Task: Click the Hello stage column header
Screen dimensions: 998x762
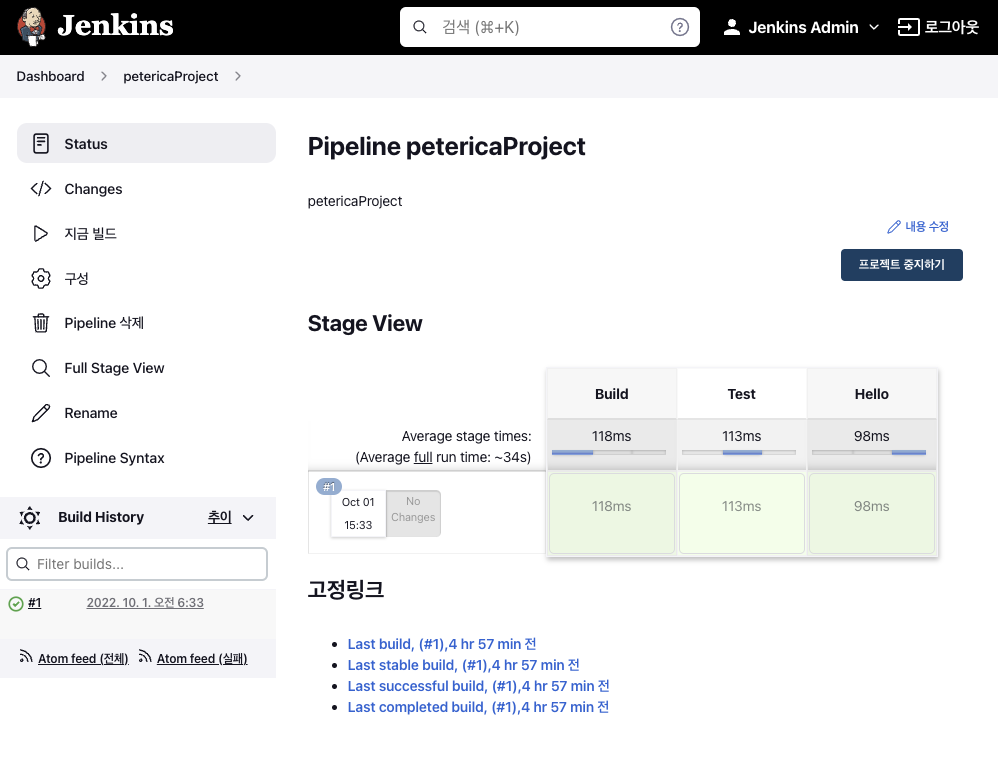Action: point(871,394)
